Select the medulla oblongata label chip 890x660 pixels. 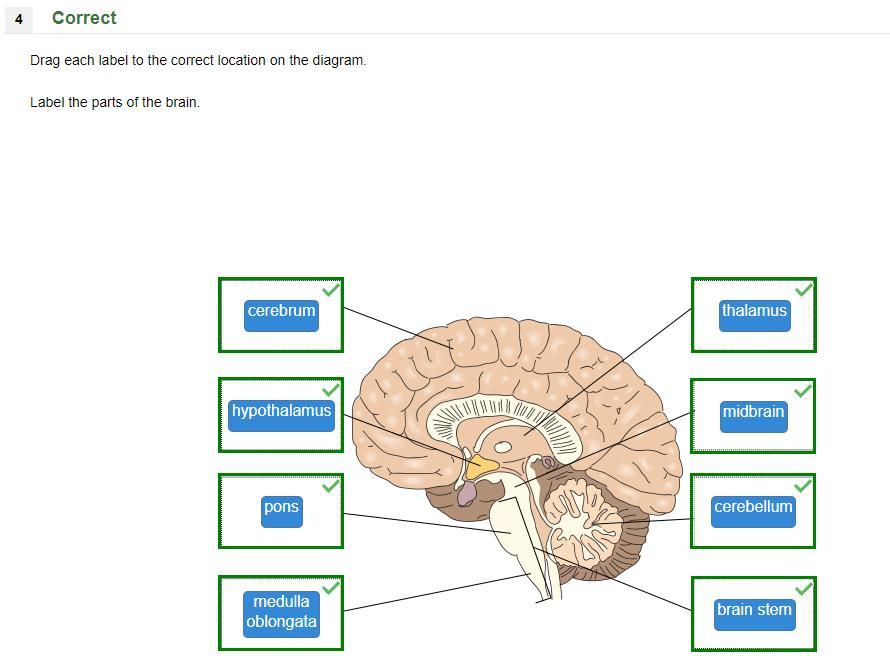[x=282, y=615]
